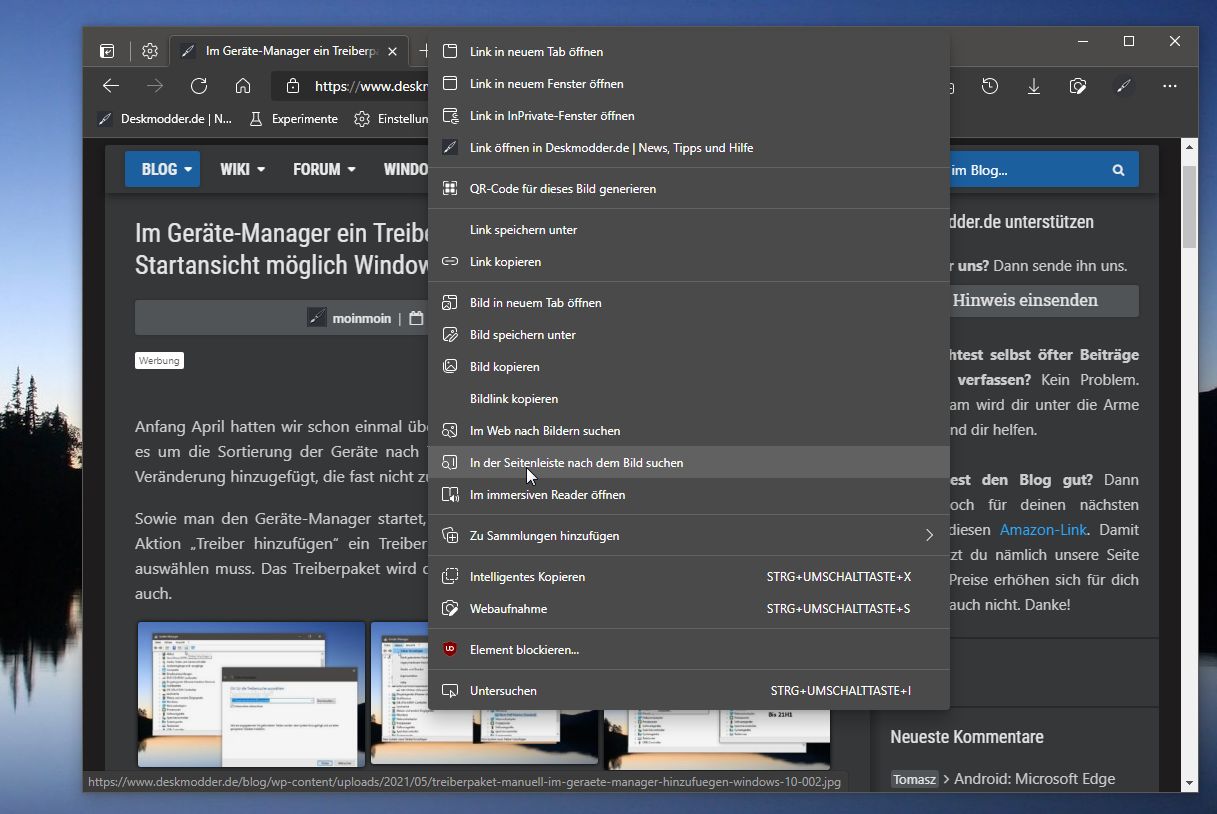Expand the Zu Sammlungen hinzufügen submenu arrow

click(929, 536)
